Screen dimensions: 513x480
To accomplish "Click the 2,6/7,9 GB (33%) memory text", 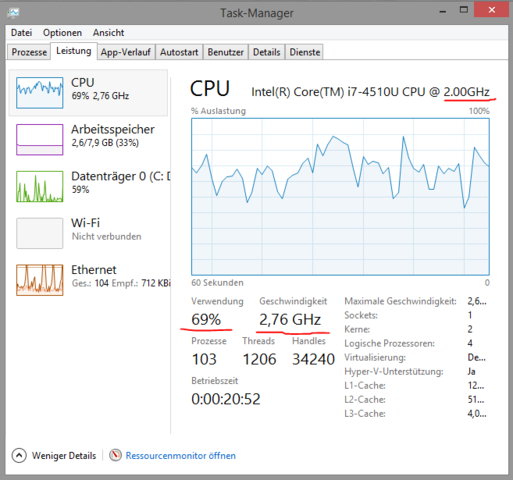I will (x=105, y=143).
